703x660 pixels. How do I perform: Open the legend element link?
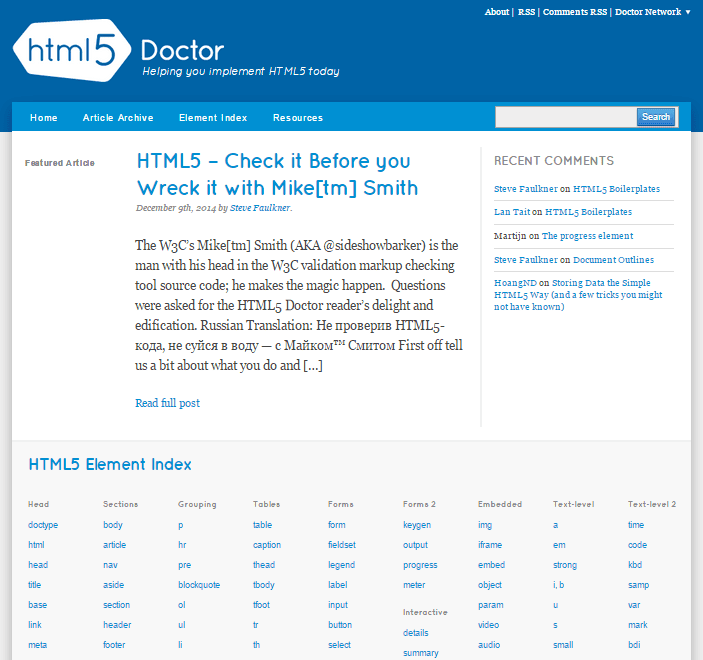click(x=341, y=565)
